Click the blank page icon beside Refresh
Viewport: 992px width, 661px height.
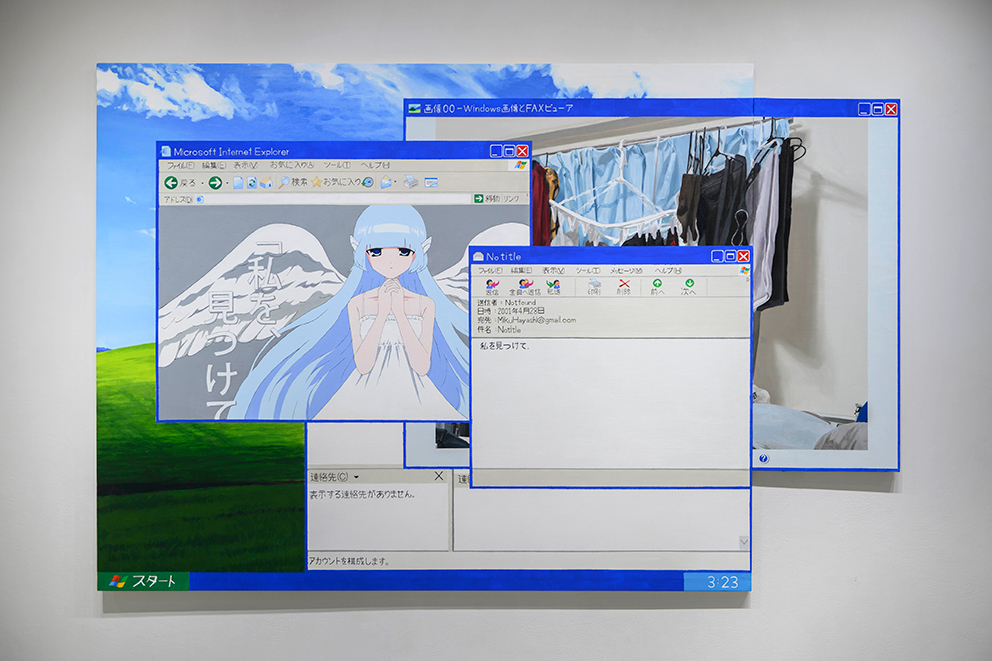coord(238,183)
